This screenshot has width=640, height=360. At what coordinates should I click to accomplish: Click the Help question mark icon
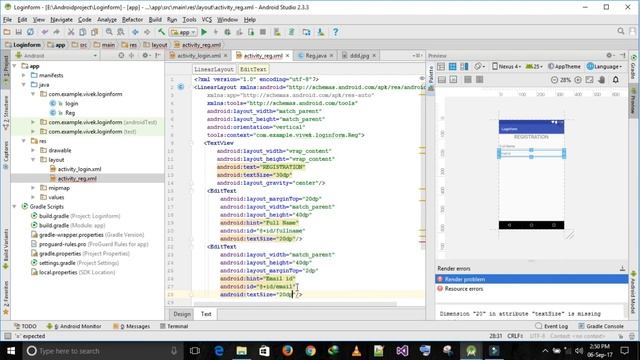click(335, 32)
